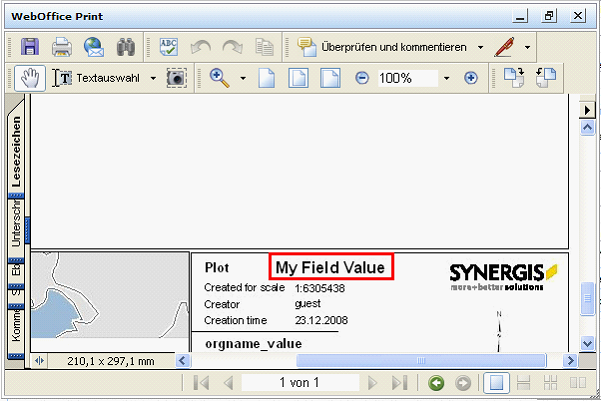The width and height of the screenshot is (601, 401).
Task: Open the Unterschriften side tab
Action: (x=16, y=227)
